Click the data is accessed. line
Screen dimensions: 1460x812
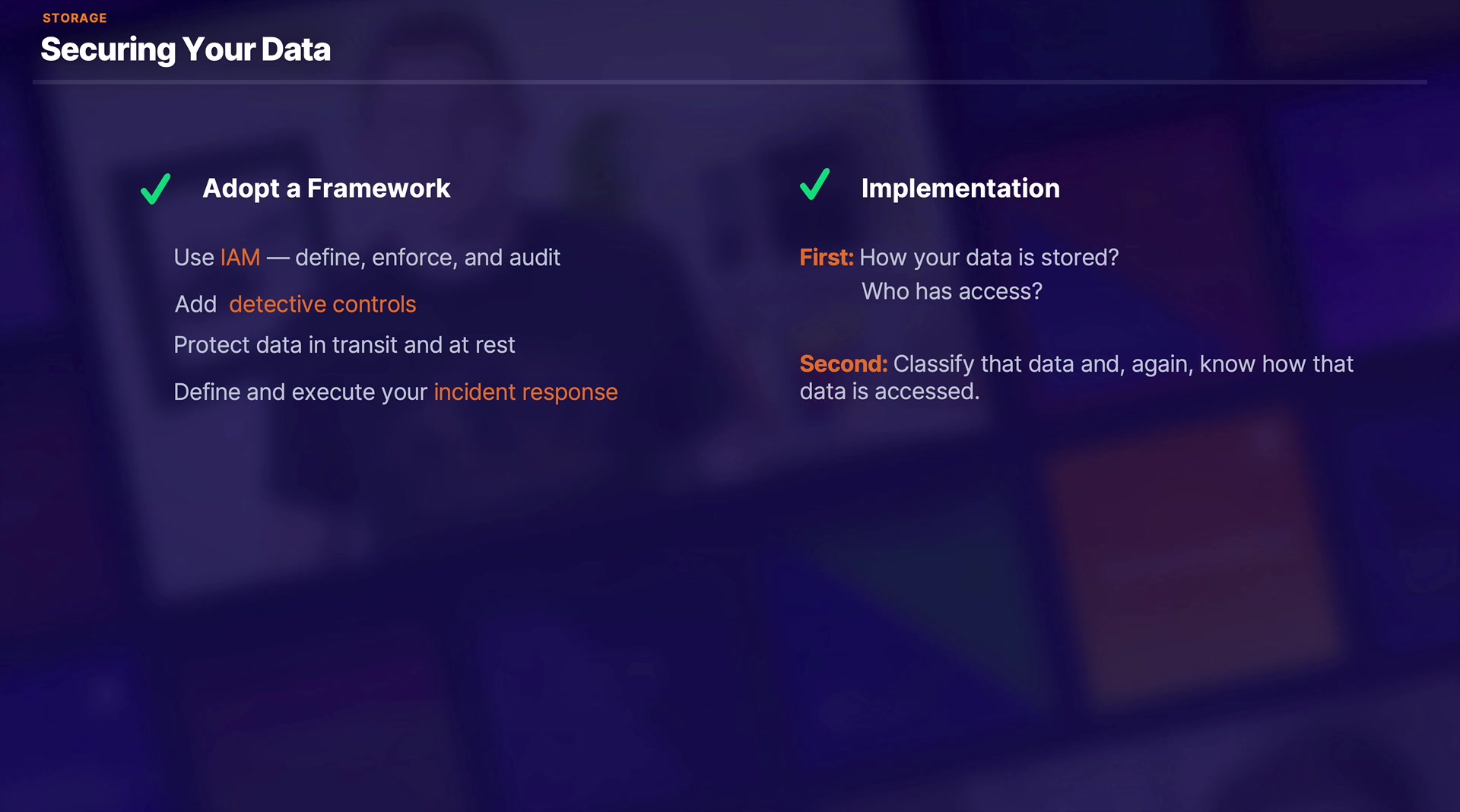pyautogui.click(x=889, y=392)
